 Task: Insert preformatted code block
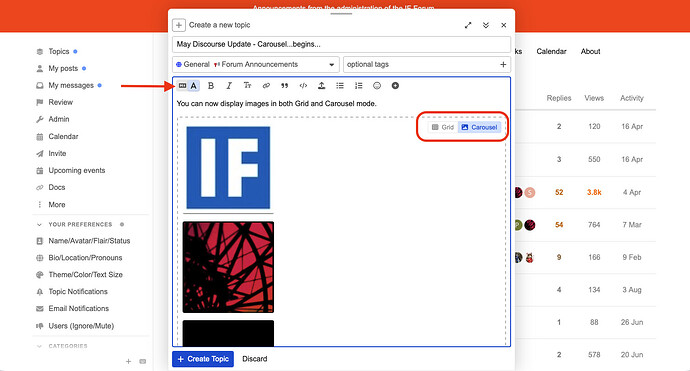coord(303,86)
